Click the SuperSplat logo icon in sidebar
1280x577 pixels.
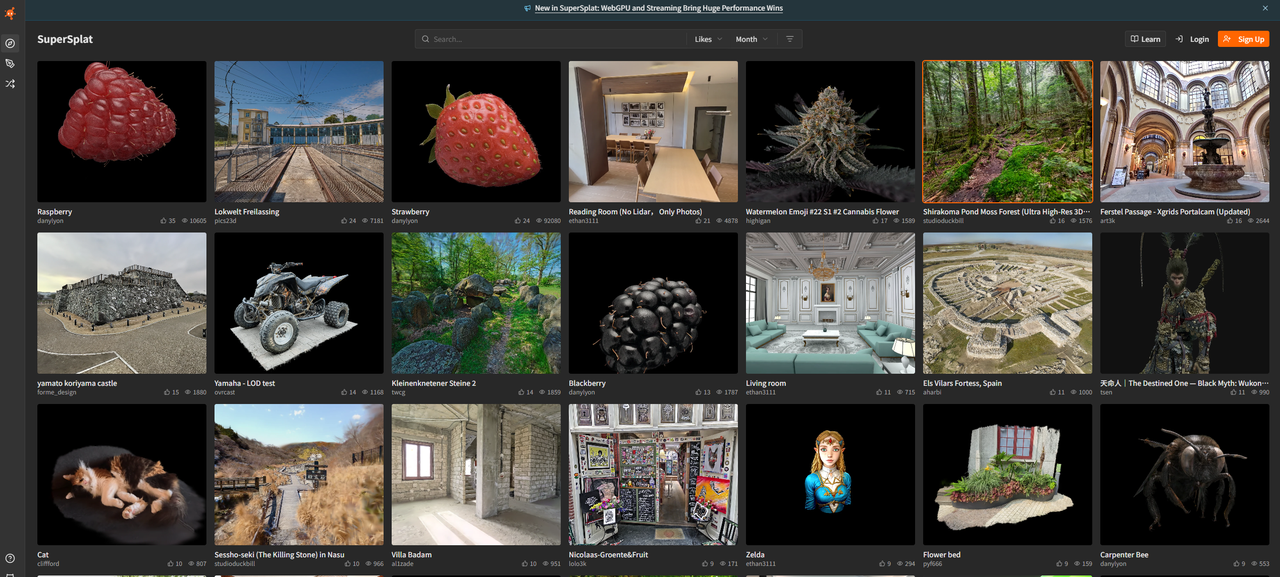pos(10,14)
